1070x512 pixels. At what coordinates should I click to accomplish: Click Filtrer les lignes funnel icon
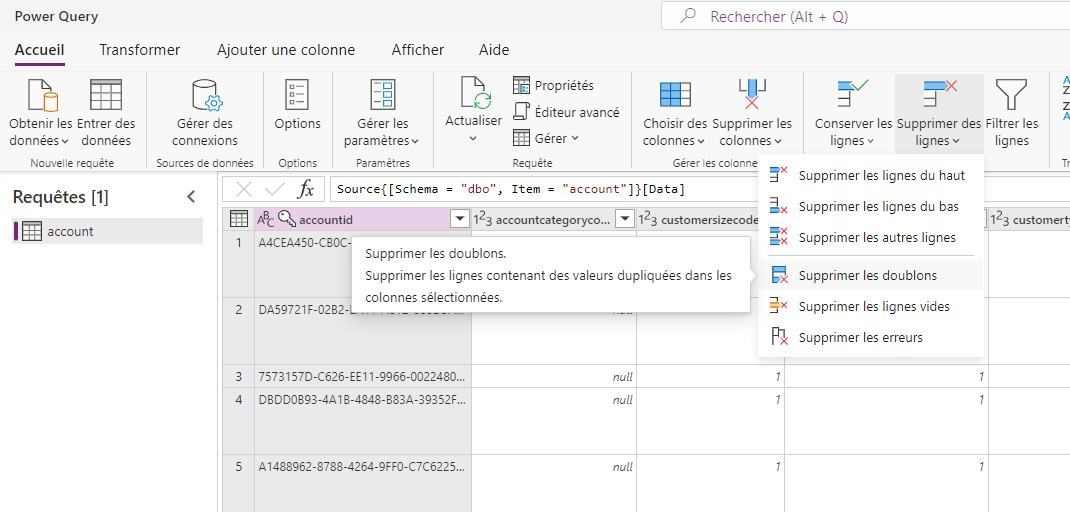1011,95
